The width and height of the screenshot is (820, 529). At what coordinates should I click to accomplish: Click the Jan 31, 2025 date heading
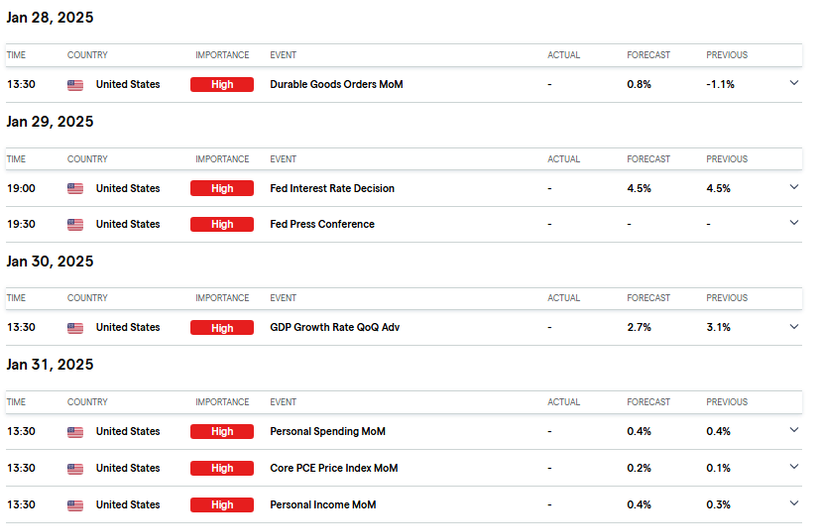(50, 365)
